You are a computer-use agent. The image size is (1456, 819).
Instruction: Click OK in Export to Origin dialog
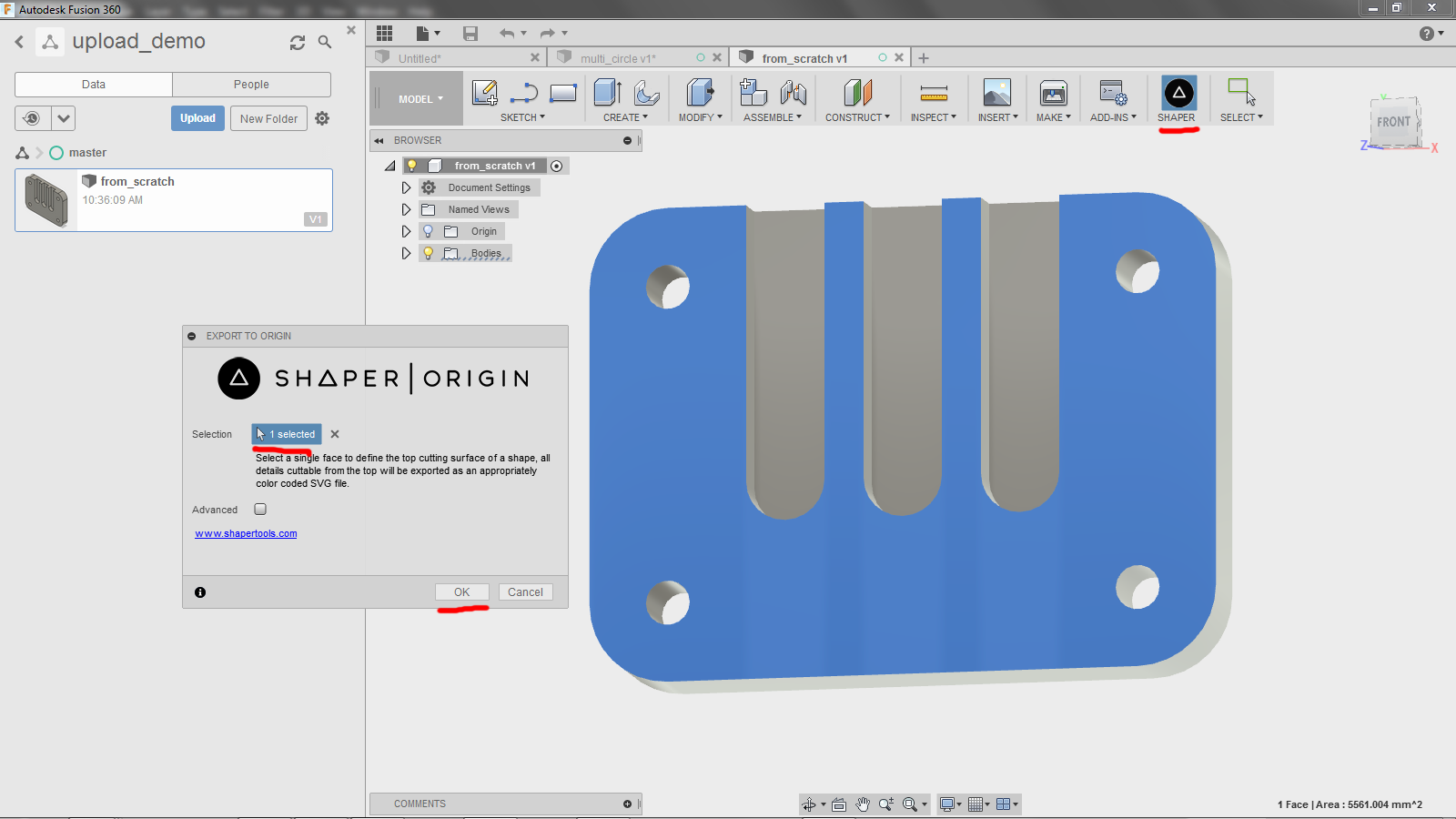click(x=462, y=592)
